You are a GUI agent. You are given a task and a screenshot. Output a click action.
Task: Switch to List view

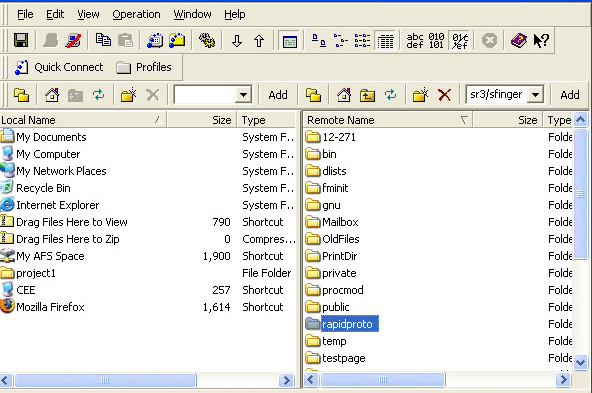[x=362, y=40]
